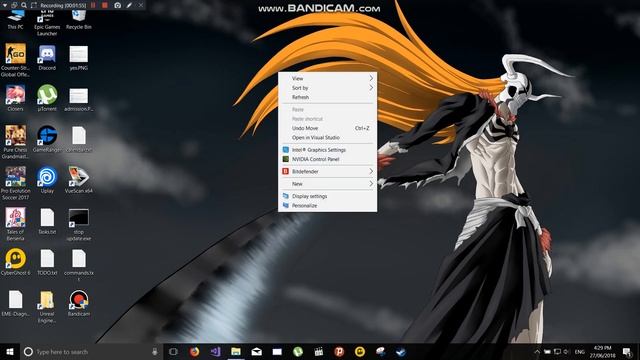Open Steam from the taskbar
Image resolution: width=640 pixels, height=360 pixels.
tap(401, 351)
